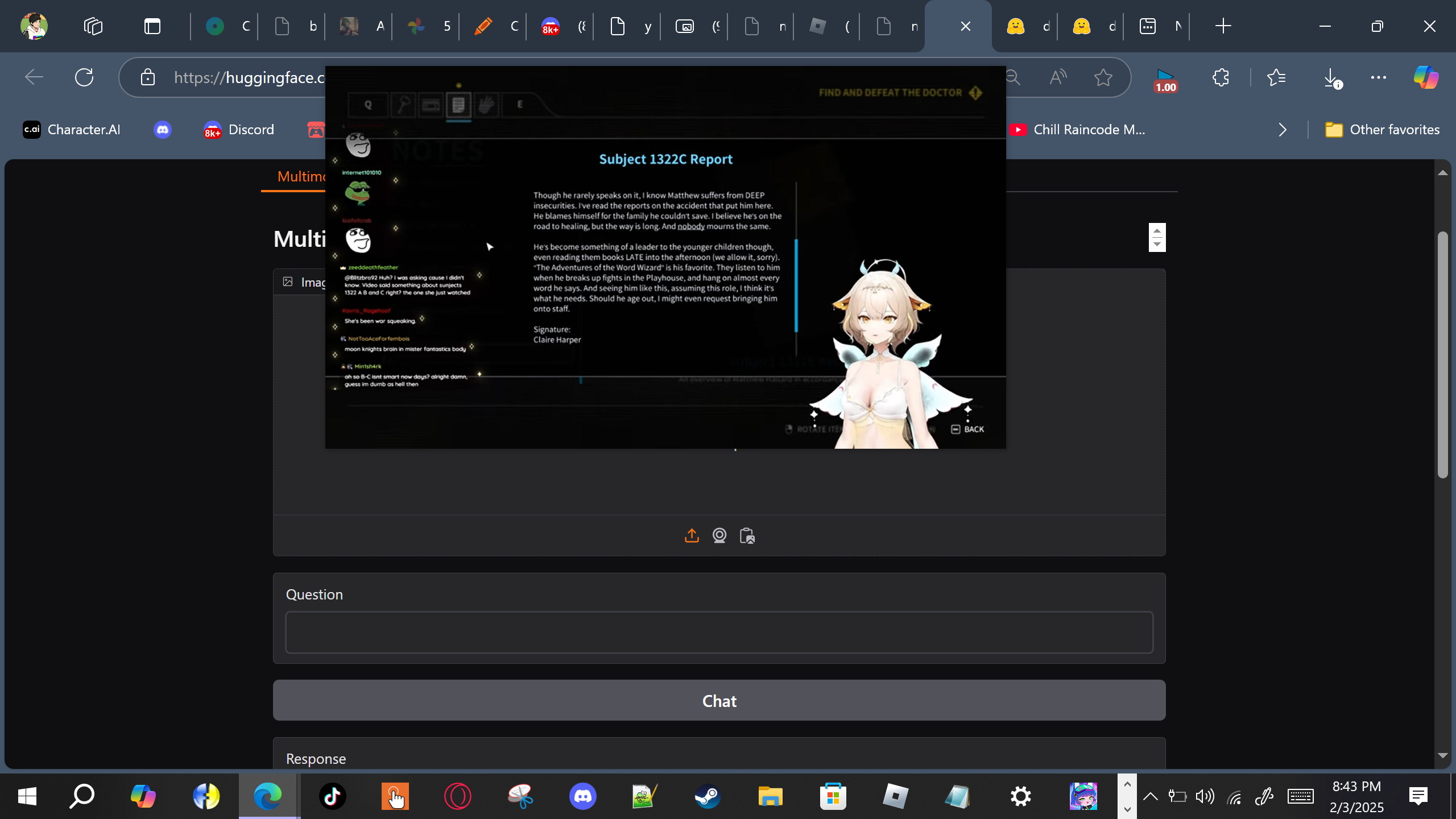The image size is (1456, 819).
Task: Open the Downloads icon
Action: pyautogui.click(x=1332, y=78)
